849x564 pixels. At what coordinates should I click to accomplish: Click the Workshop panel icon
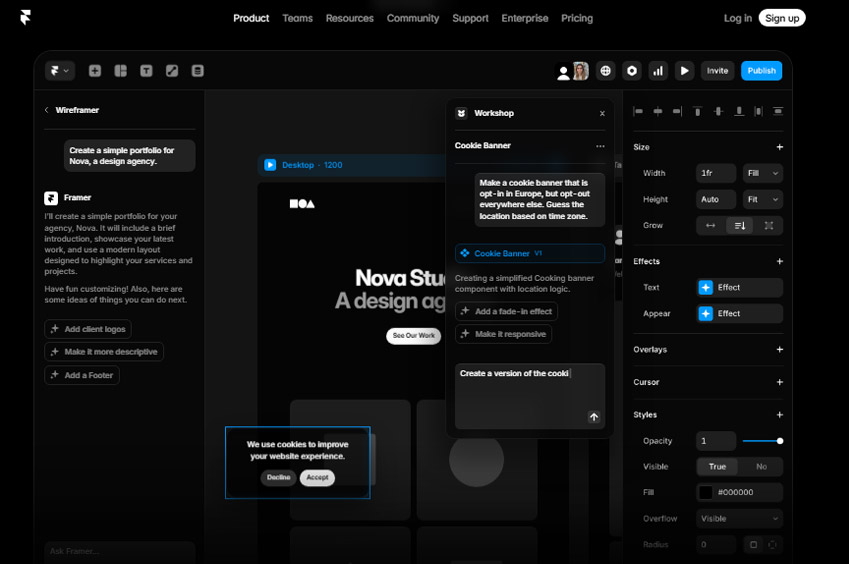[x=461, y=113]
